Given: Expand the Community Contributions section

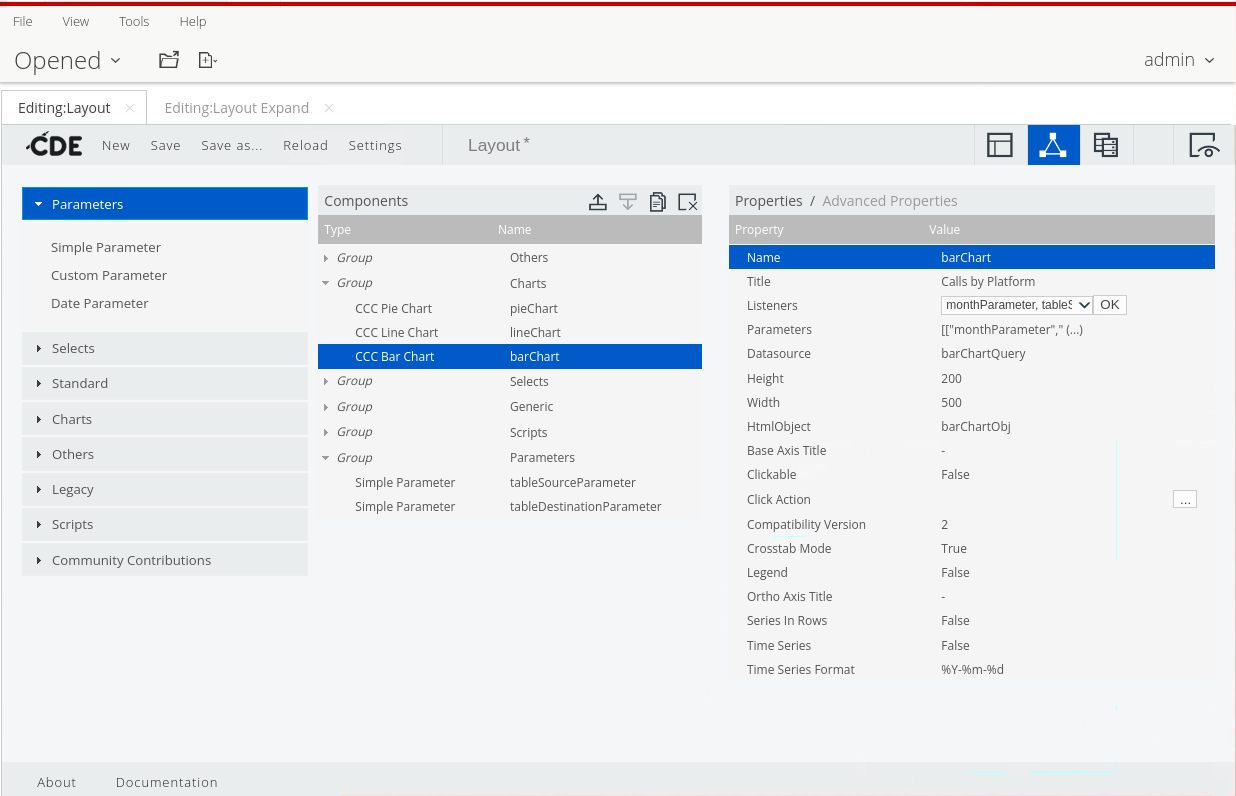Looking at the screenshot, I should tap(131, 560).
